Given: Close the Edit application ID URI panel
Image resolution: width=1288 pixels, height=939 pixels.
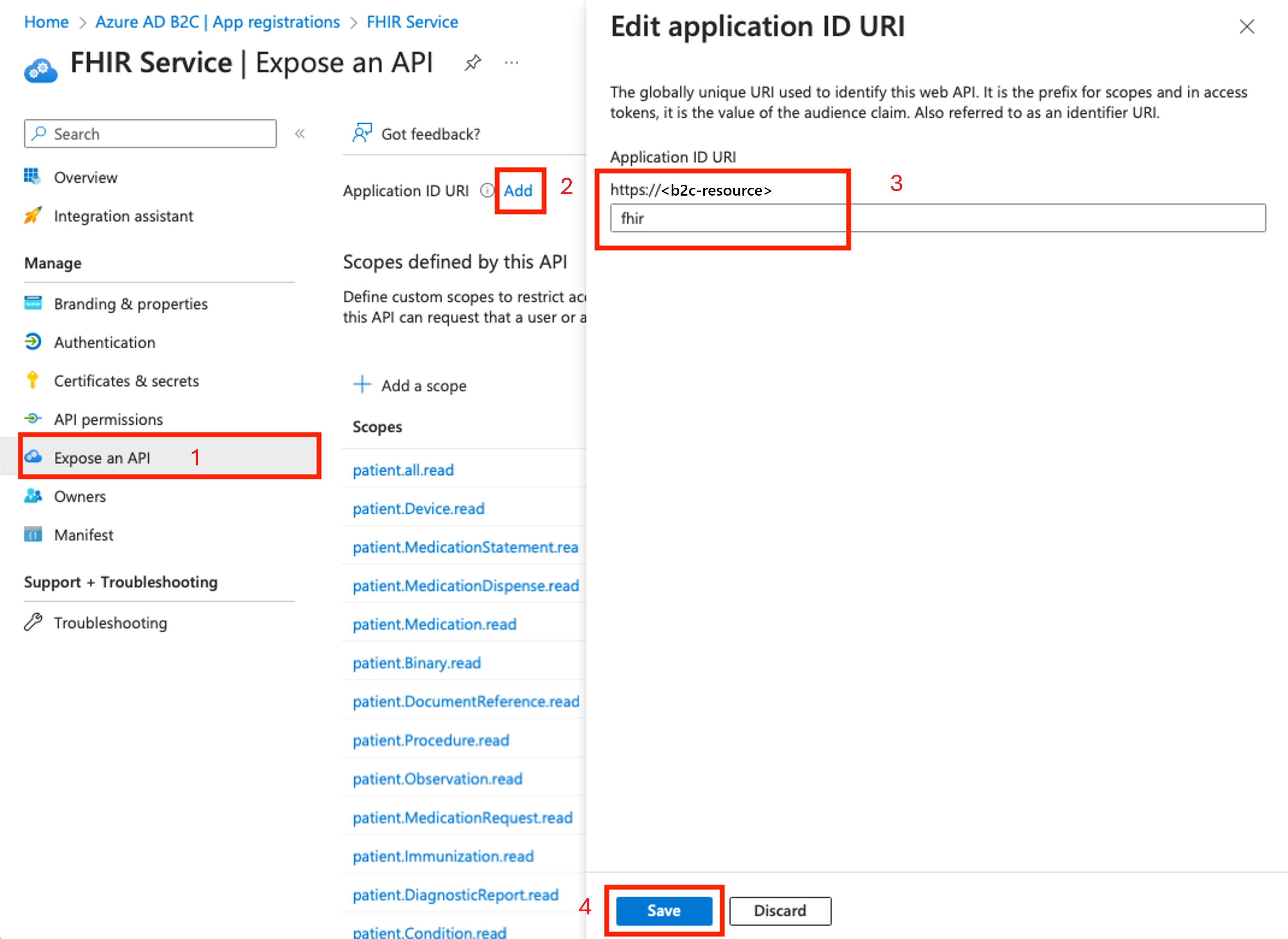Looking at the screenshot, I should pyautogui.click(x=1247, y=26).
